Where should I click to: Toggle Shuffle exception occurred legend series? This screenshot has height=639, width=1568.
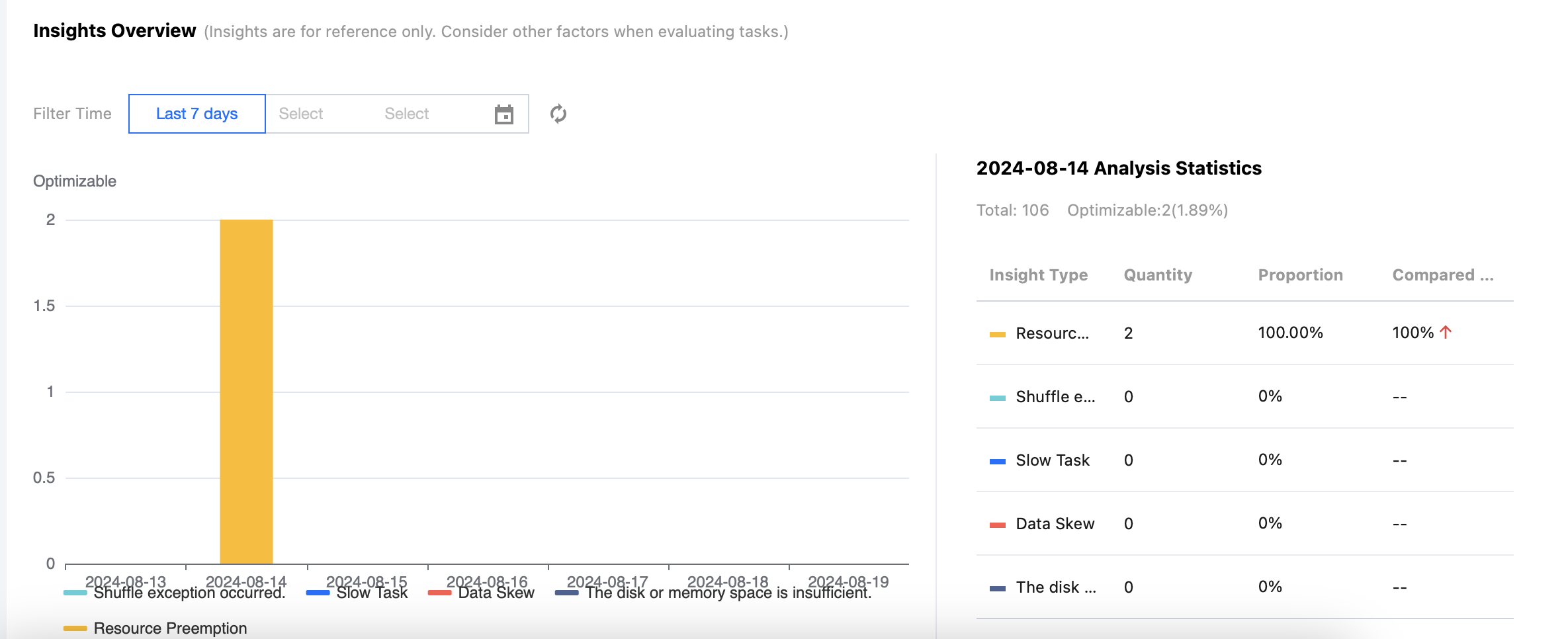pyautogui.click(x=189, y=593)
